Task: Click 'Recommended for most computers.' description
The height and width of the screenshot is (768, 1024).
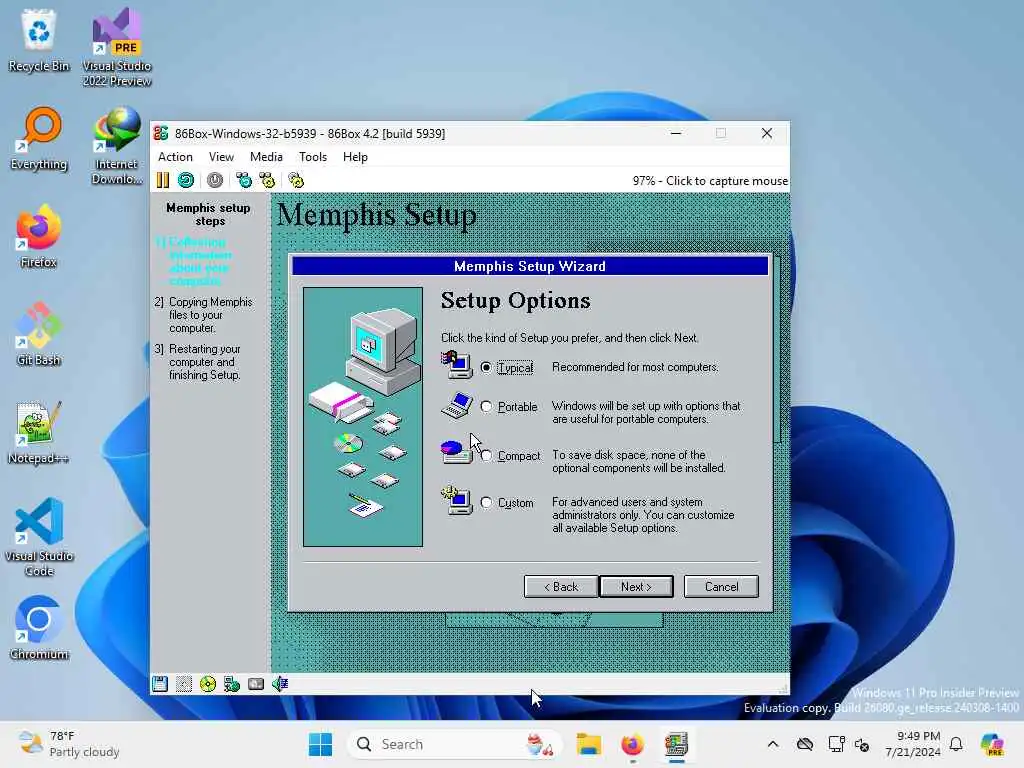Action: click(x=635, y=367)
